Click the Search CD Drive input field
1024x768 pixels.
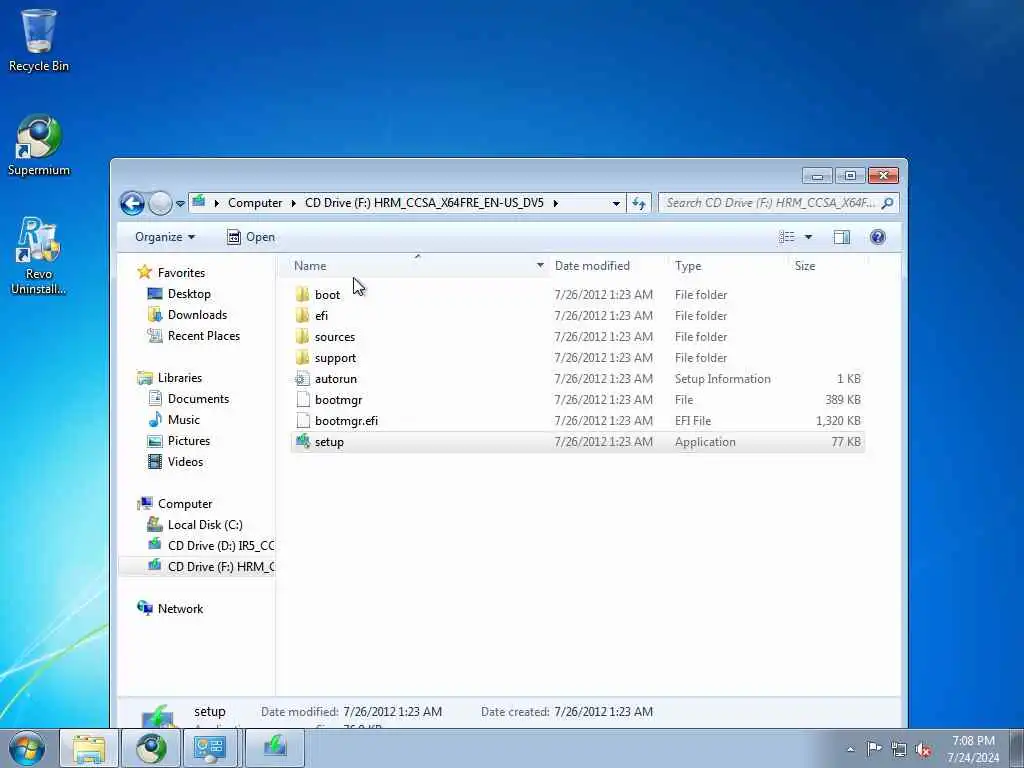769,203
